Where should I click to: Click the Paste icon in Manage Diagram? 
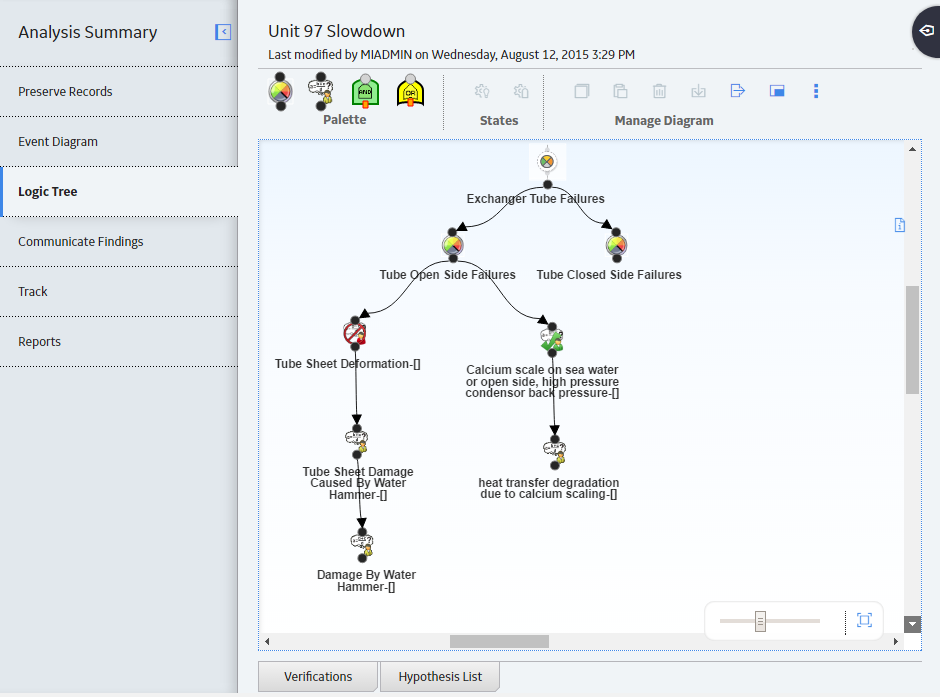620,91
